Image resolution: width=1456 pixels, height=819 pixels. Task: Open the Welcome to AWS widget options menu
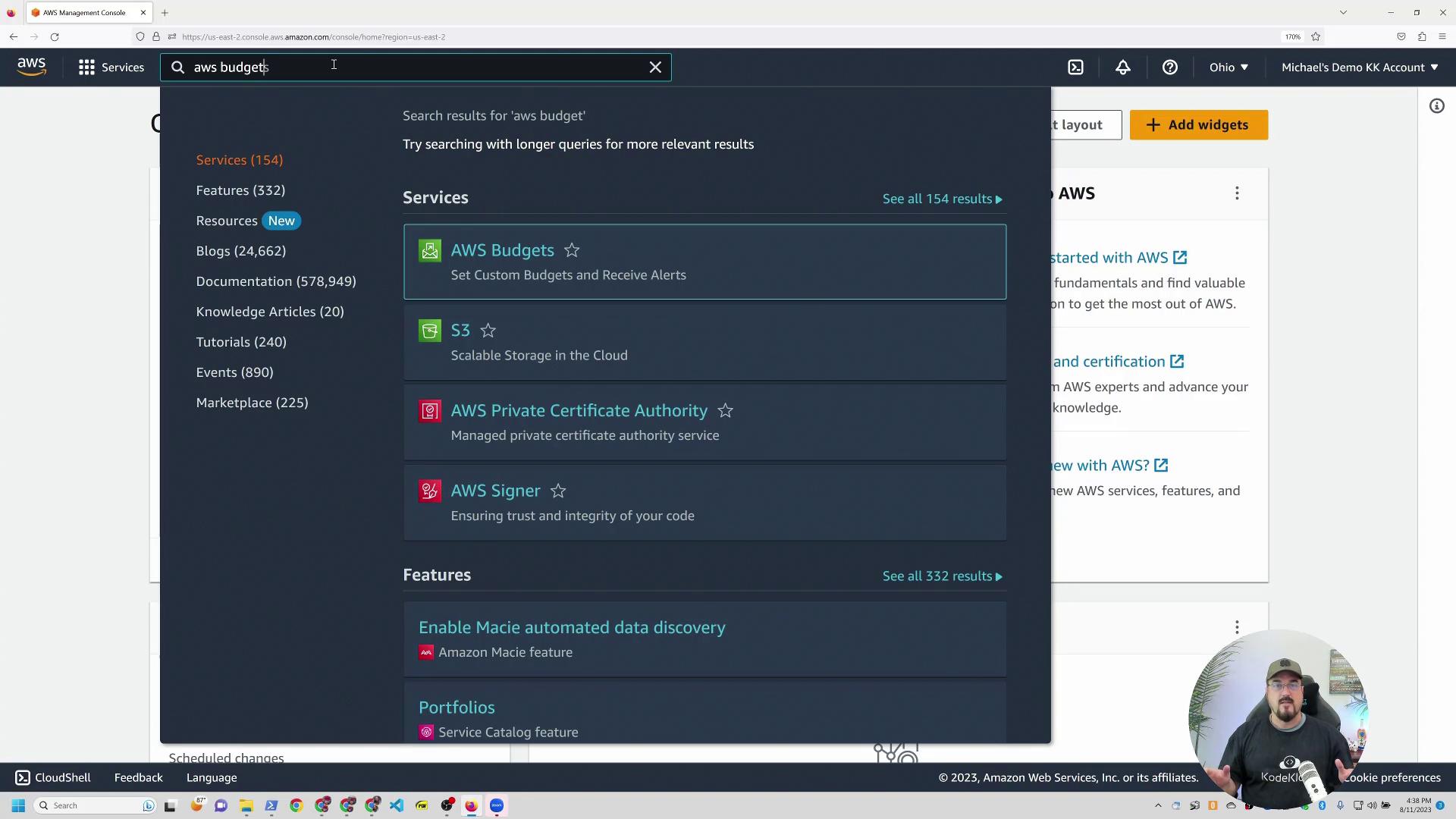click(1237, 193)
